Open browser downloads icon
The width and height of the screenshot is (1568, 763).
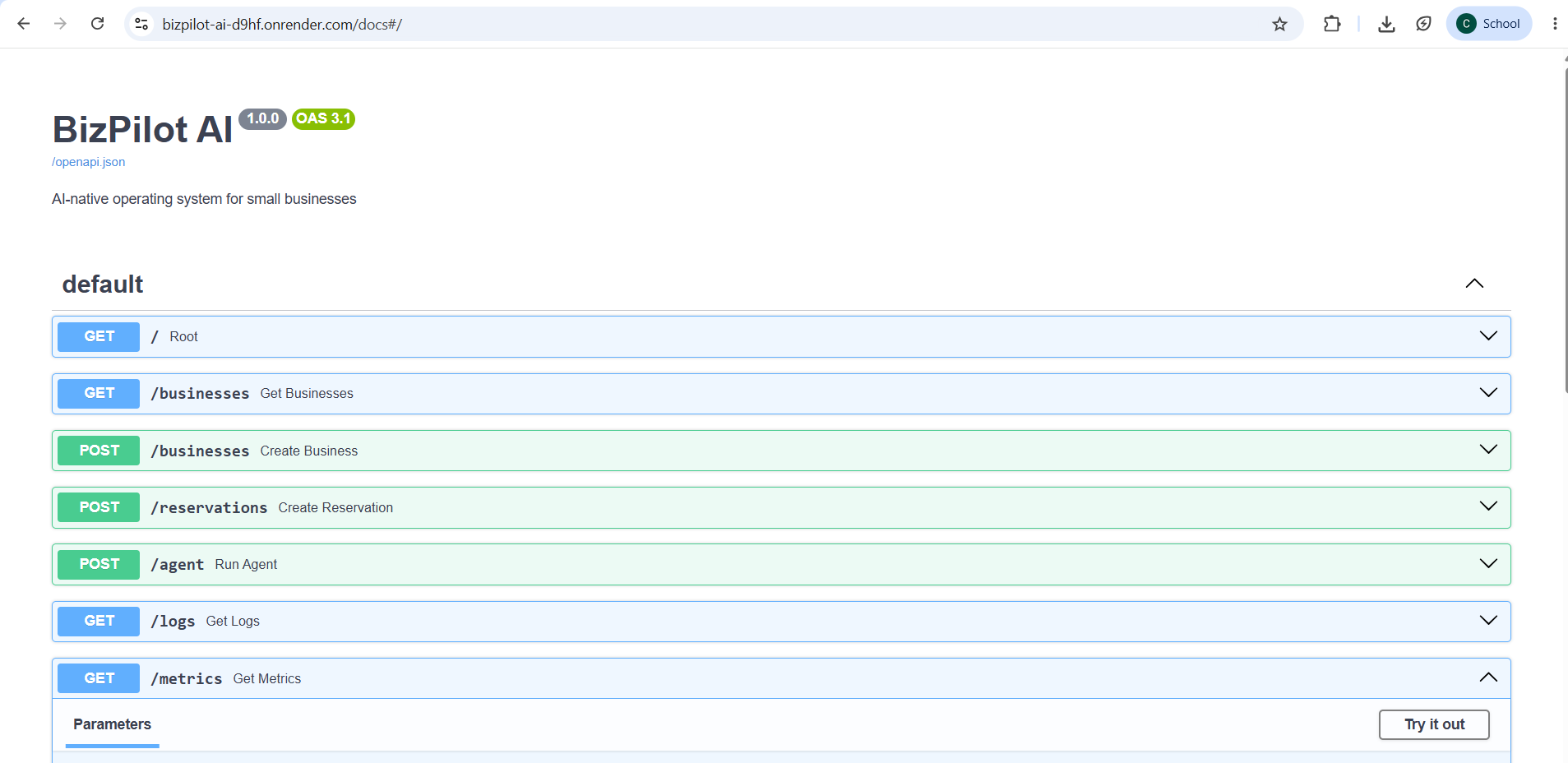point(1386,24)
